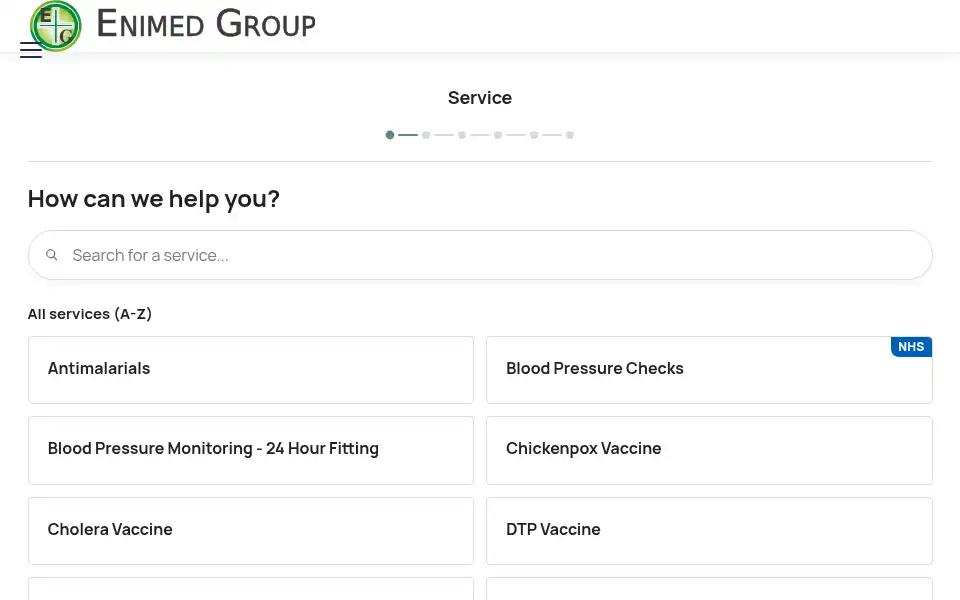This screenshot has height=600, width=960.
Task: Select the Antimalarials service
Action: 251,370
